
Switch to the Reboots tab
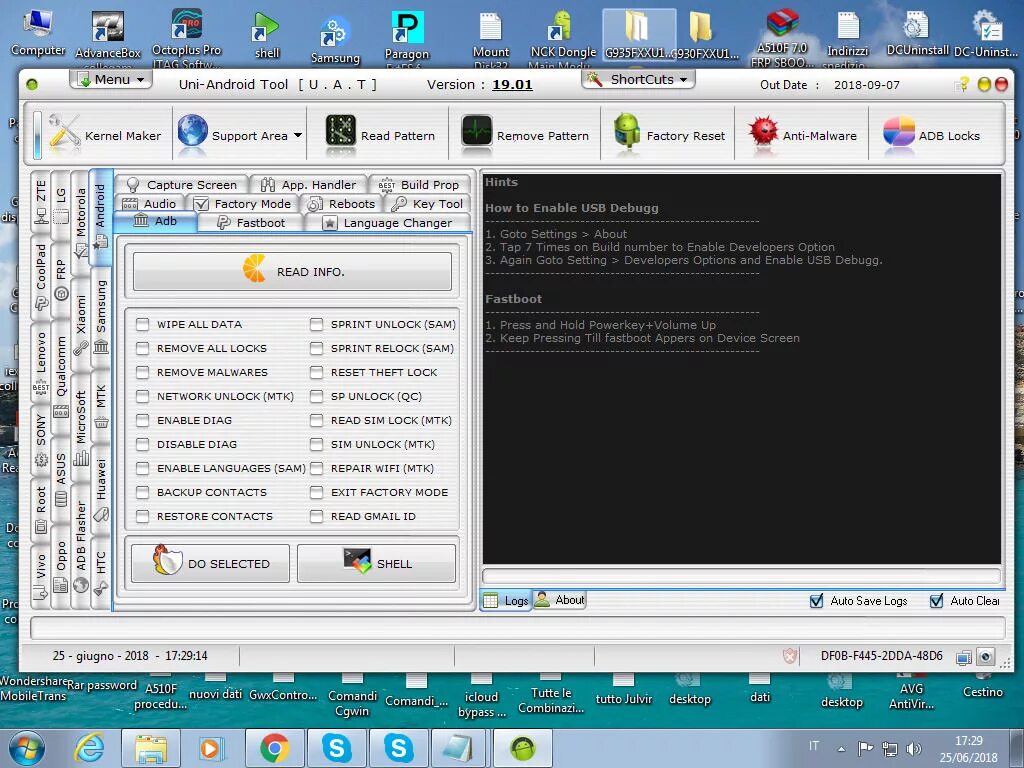342,204
